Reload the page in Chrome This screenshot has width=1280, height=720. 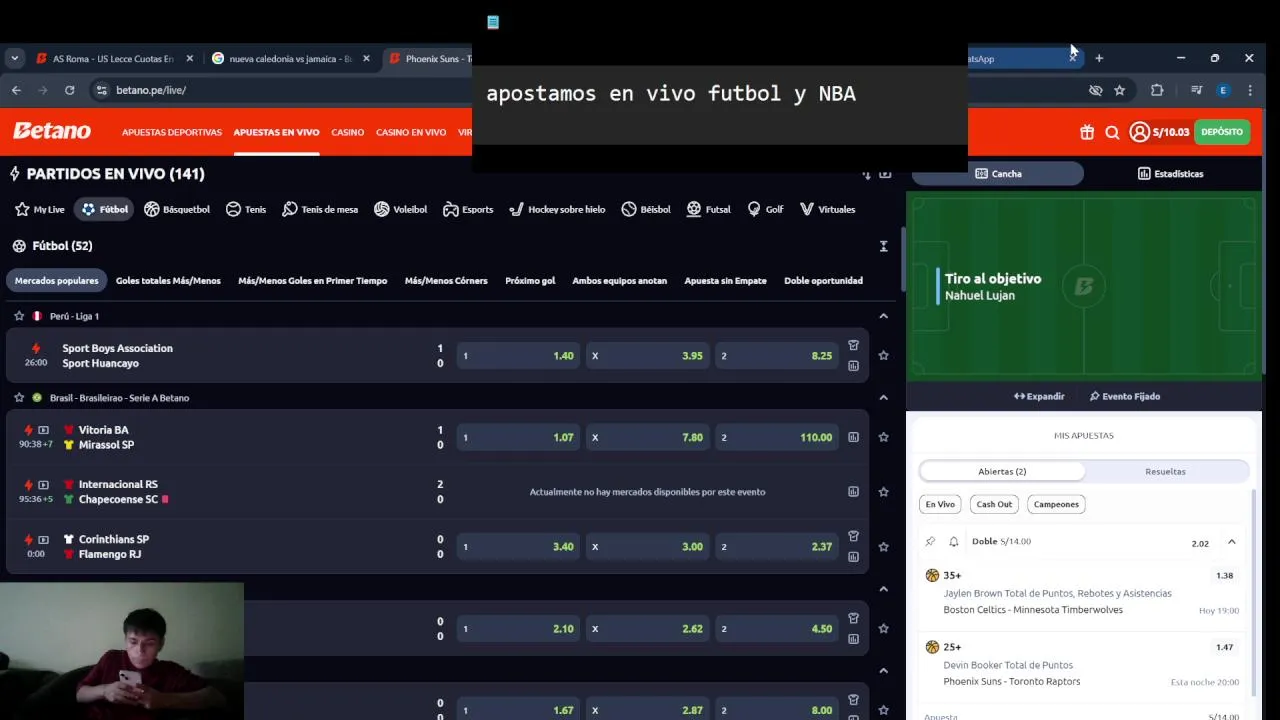[69, 90]
